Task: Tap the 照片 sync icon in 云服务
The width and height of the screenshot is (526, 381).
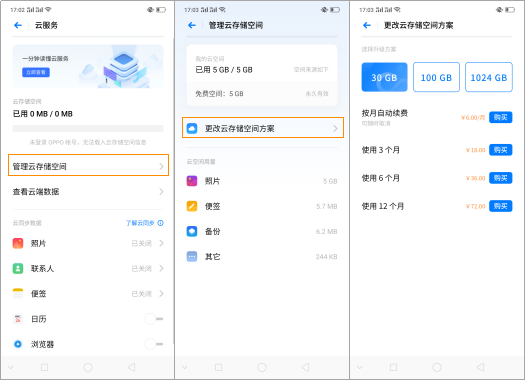Action: click(x=18, y=243)
